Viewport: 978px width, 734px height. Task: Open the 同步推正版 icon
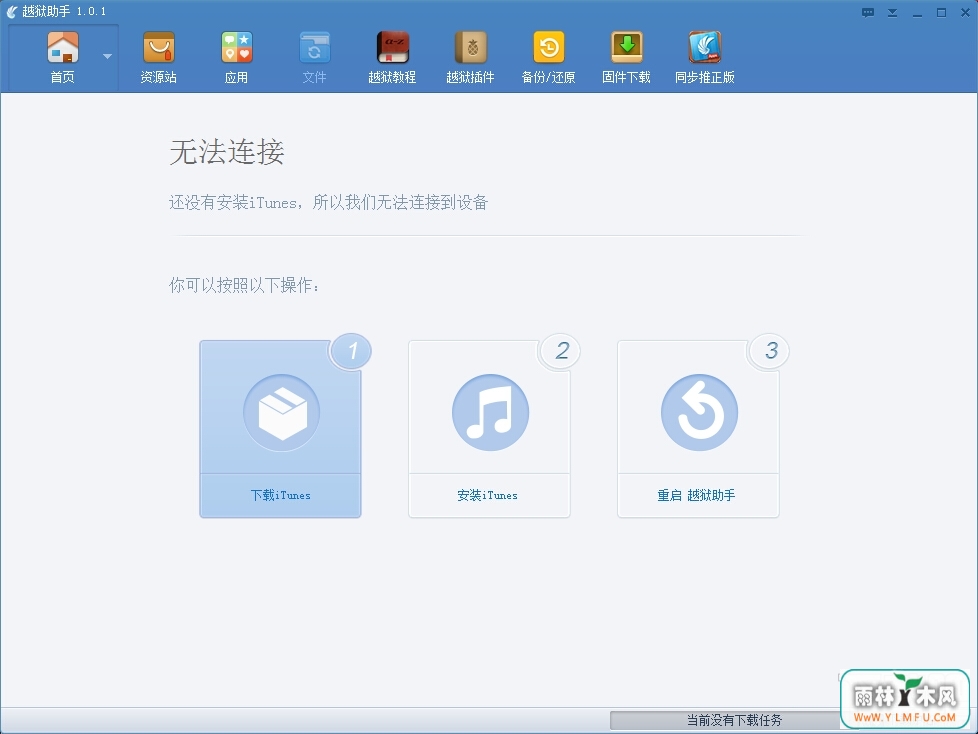point(704,48)
